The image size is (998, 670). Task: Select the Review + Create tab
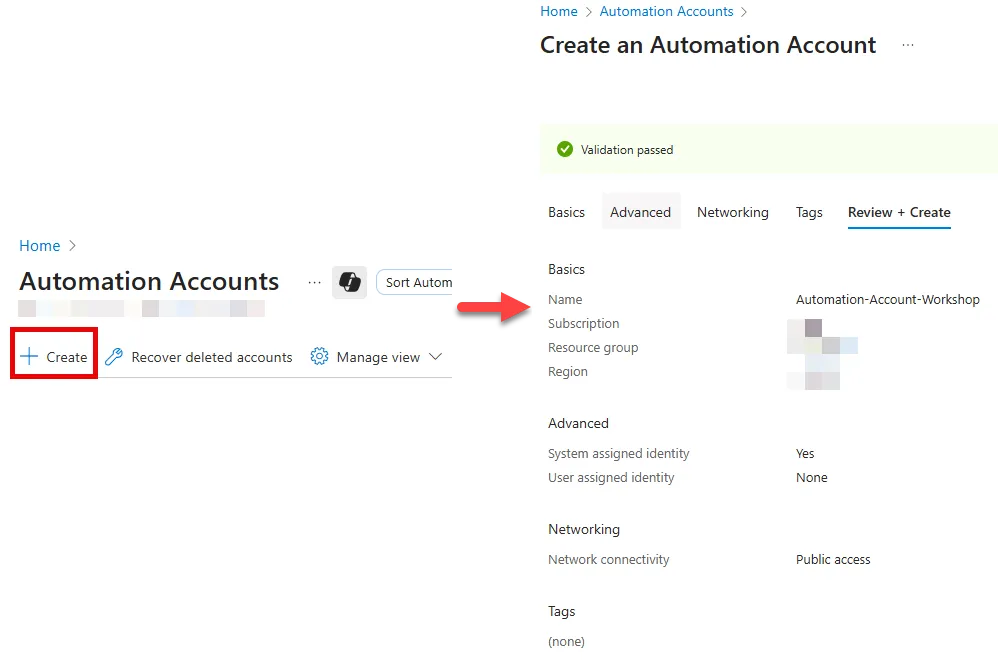898,212
